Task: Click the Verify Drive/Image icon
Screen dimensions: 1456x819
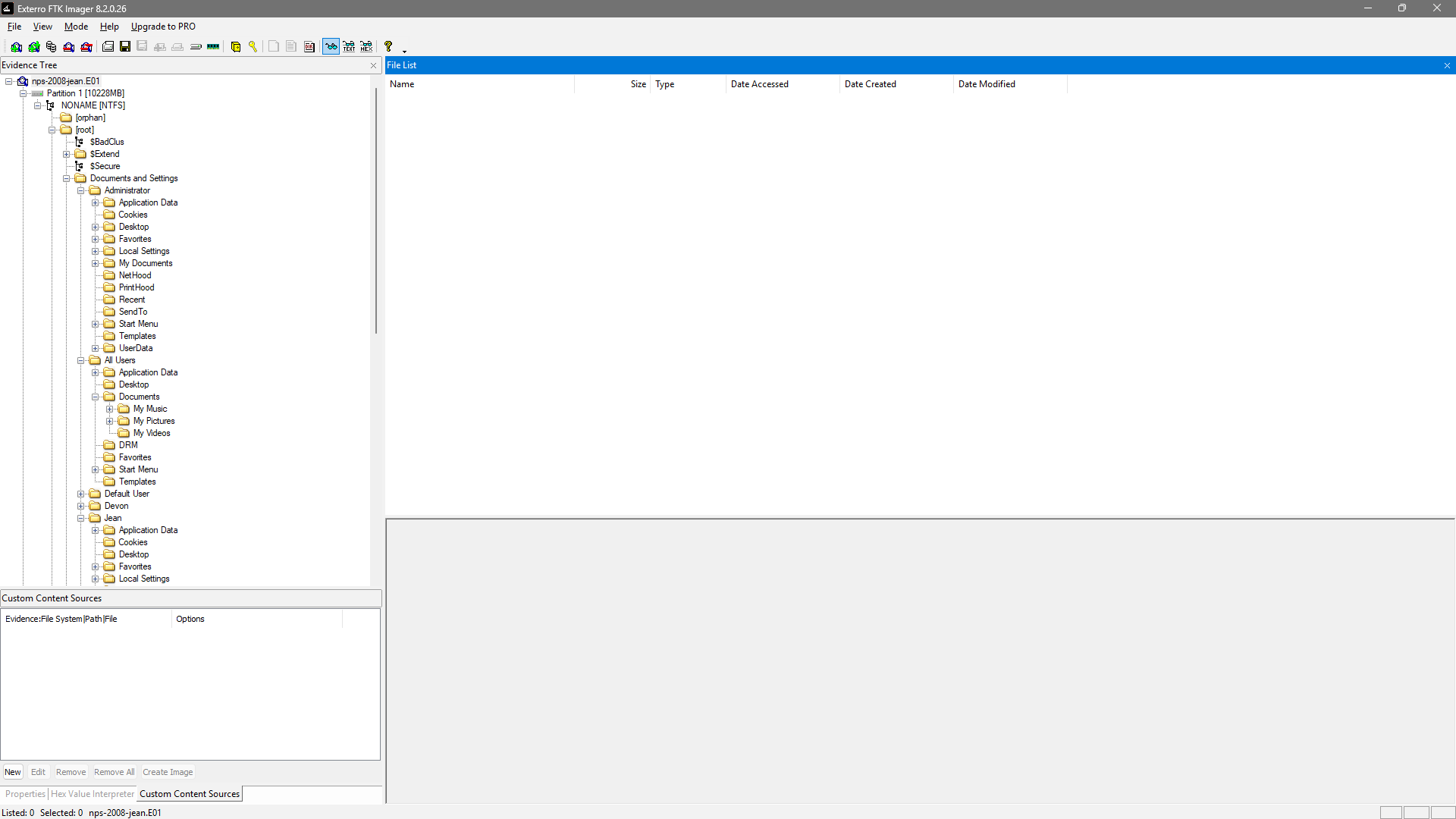Action: click(196, 47)
